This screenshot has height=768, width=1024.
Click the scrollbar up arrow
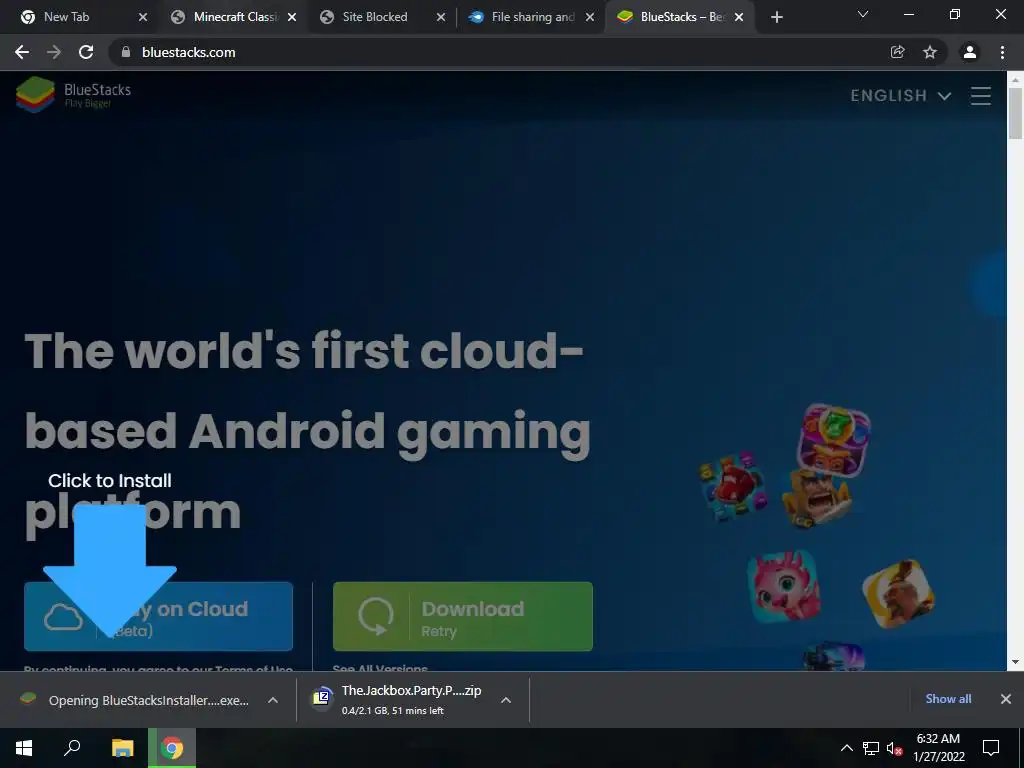point(1015,80)
